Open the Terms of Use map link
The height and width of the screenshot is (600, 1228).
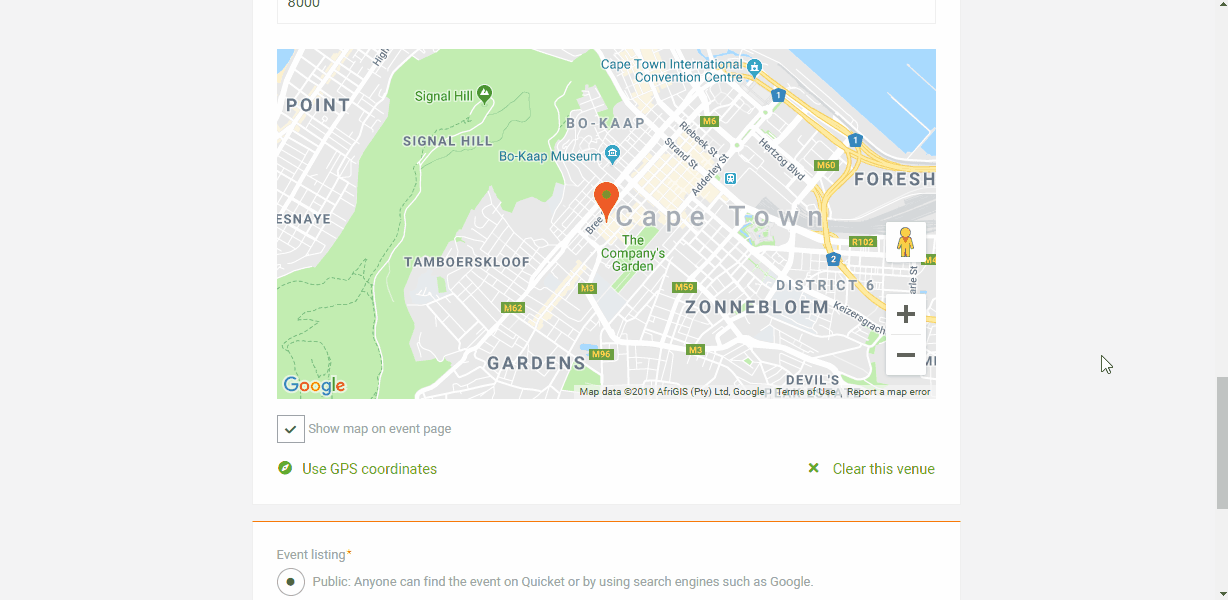click(806, 392)
